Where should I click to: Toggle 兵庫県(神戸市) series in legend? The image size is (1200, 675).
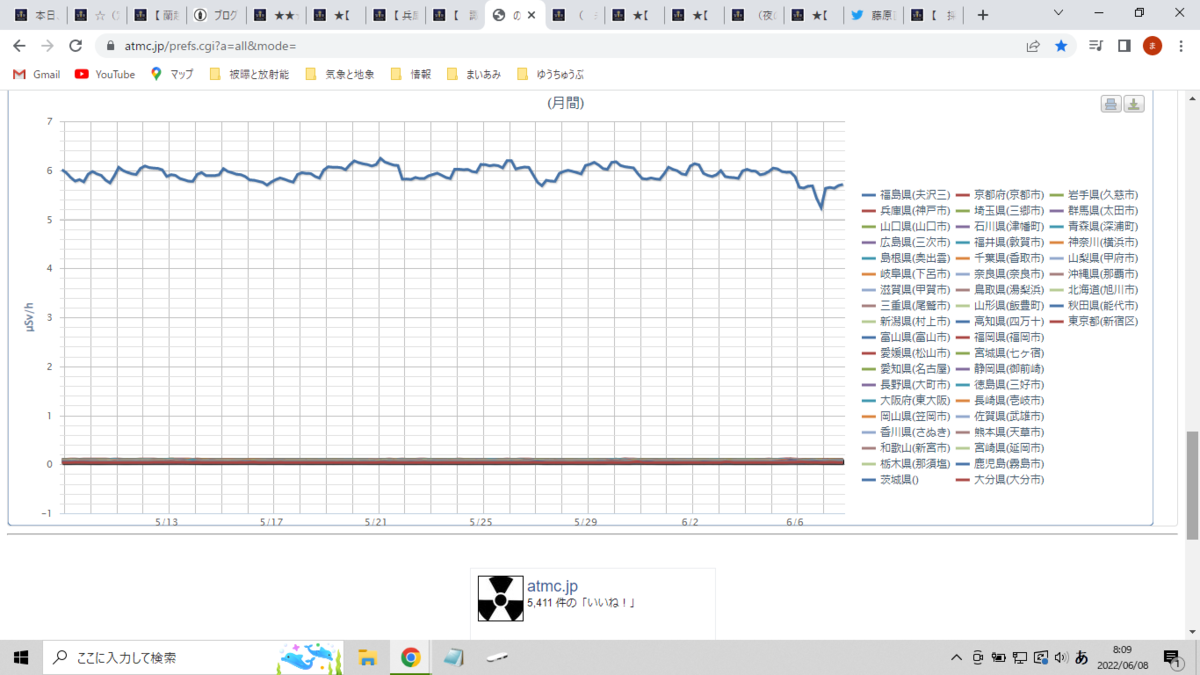pyautogui.click(x=905, y=210)
